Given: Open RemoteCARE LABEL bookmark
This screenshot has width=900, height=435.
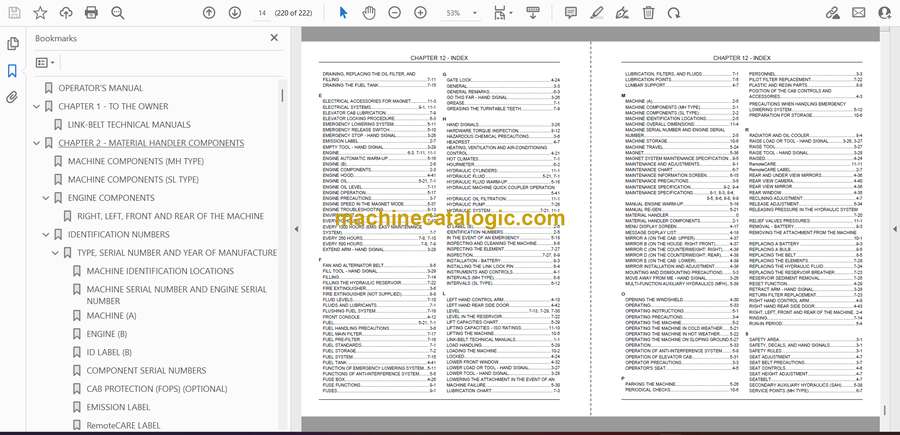Looking at the screenshot, I should pos(123,426).
